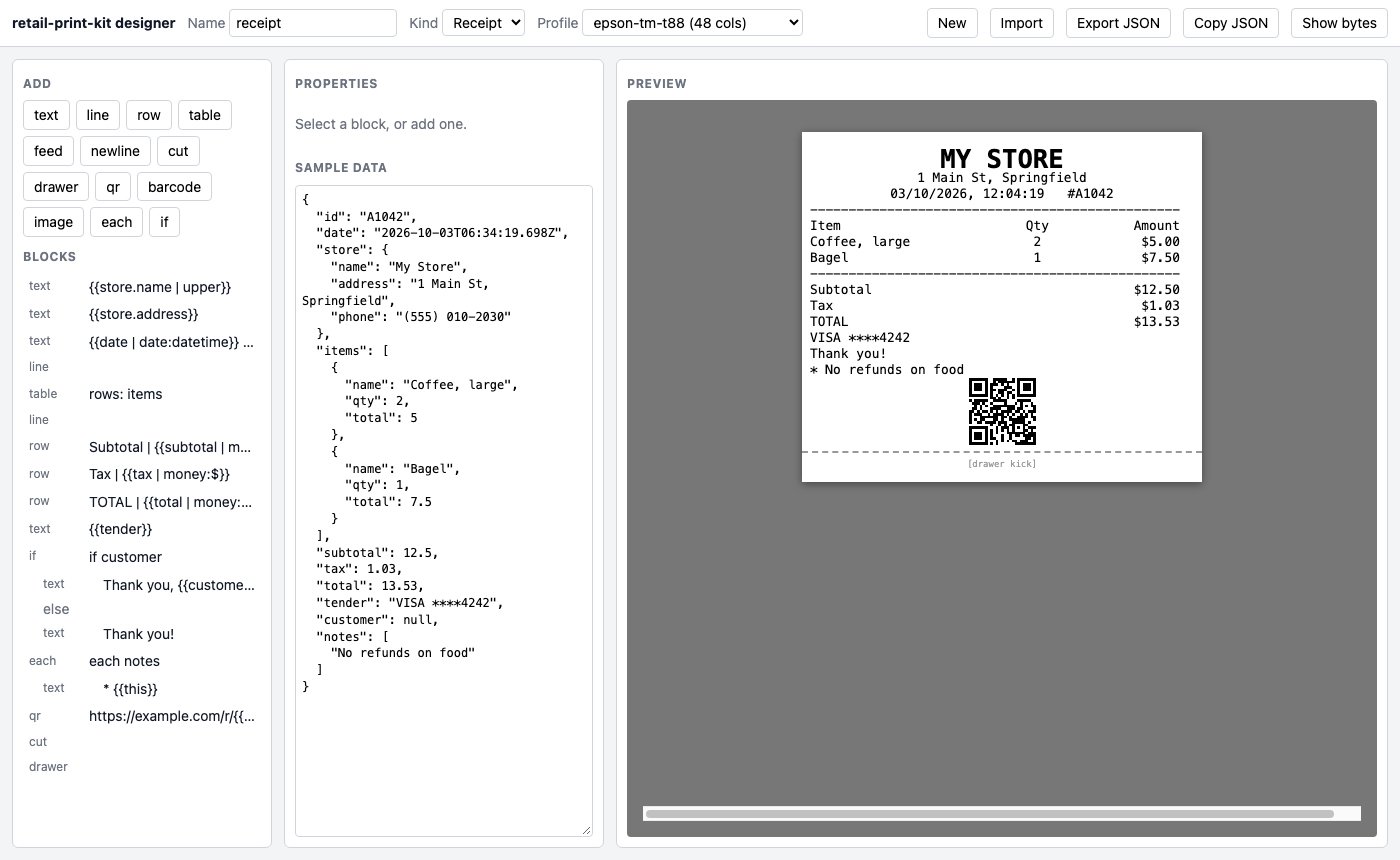Click the New button in the header
The image size is (1400, 860).
[952, 23]
